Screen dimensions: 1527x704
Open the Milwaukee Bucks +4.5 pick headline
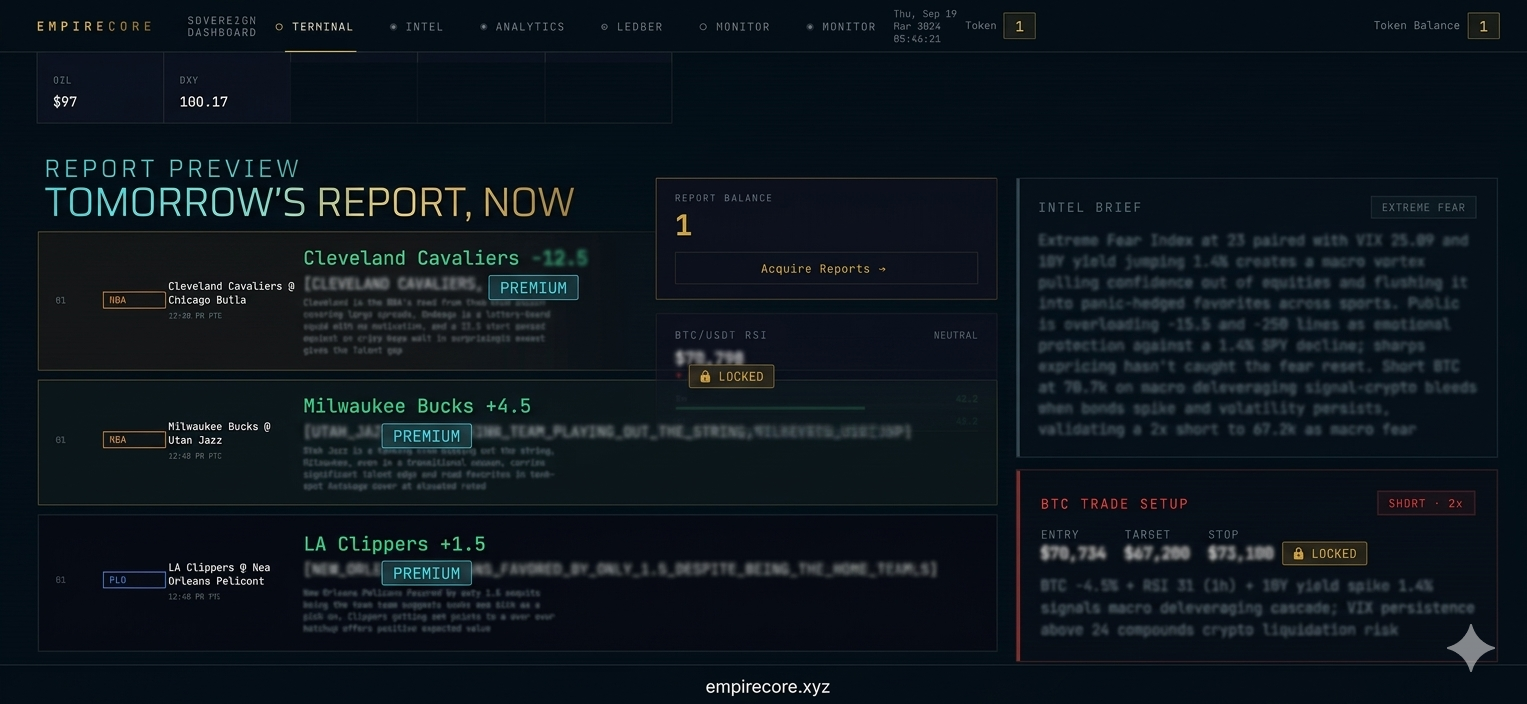417,406
